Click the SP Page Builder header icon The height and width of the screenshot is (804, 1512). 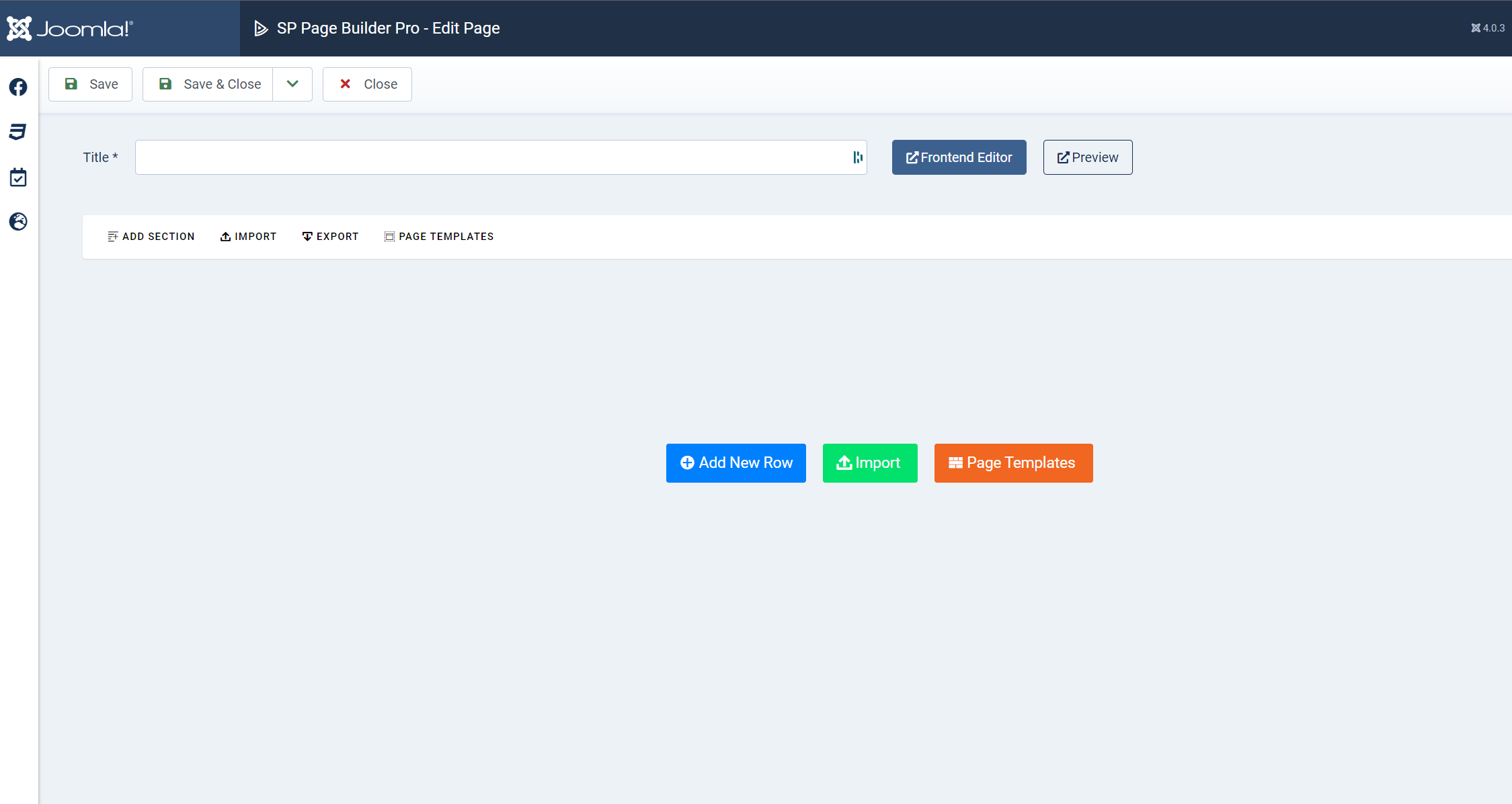point(261,28)
